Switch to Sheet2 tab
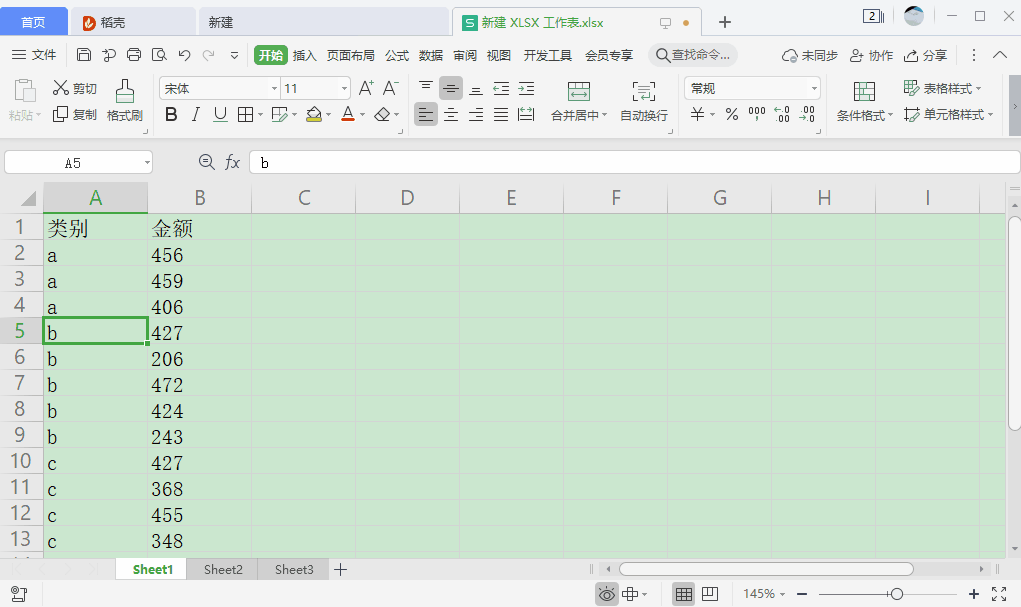Image resolution: width=1021 pixels, height=607 pixels. click(x=223, y=570)
